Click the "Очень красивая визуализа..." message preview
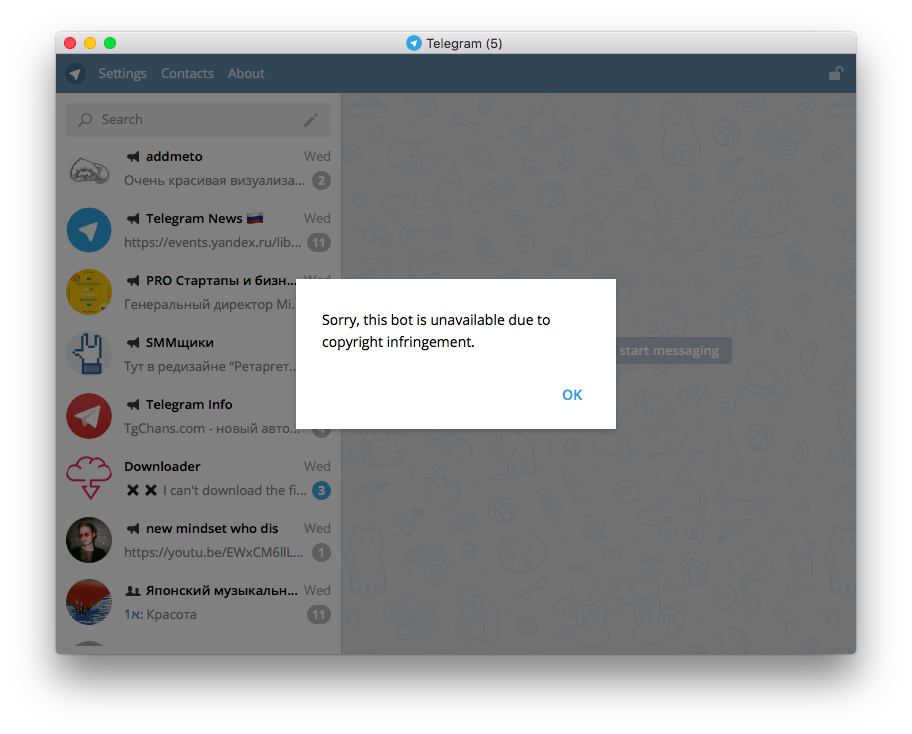The width and height of the screenshot is (912, 734). click(x=214, y=181)
